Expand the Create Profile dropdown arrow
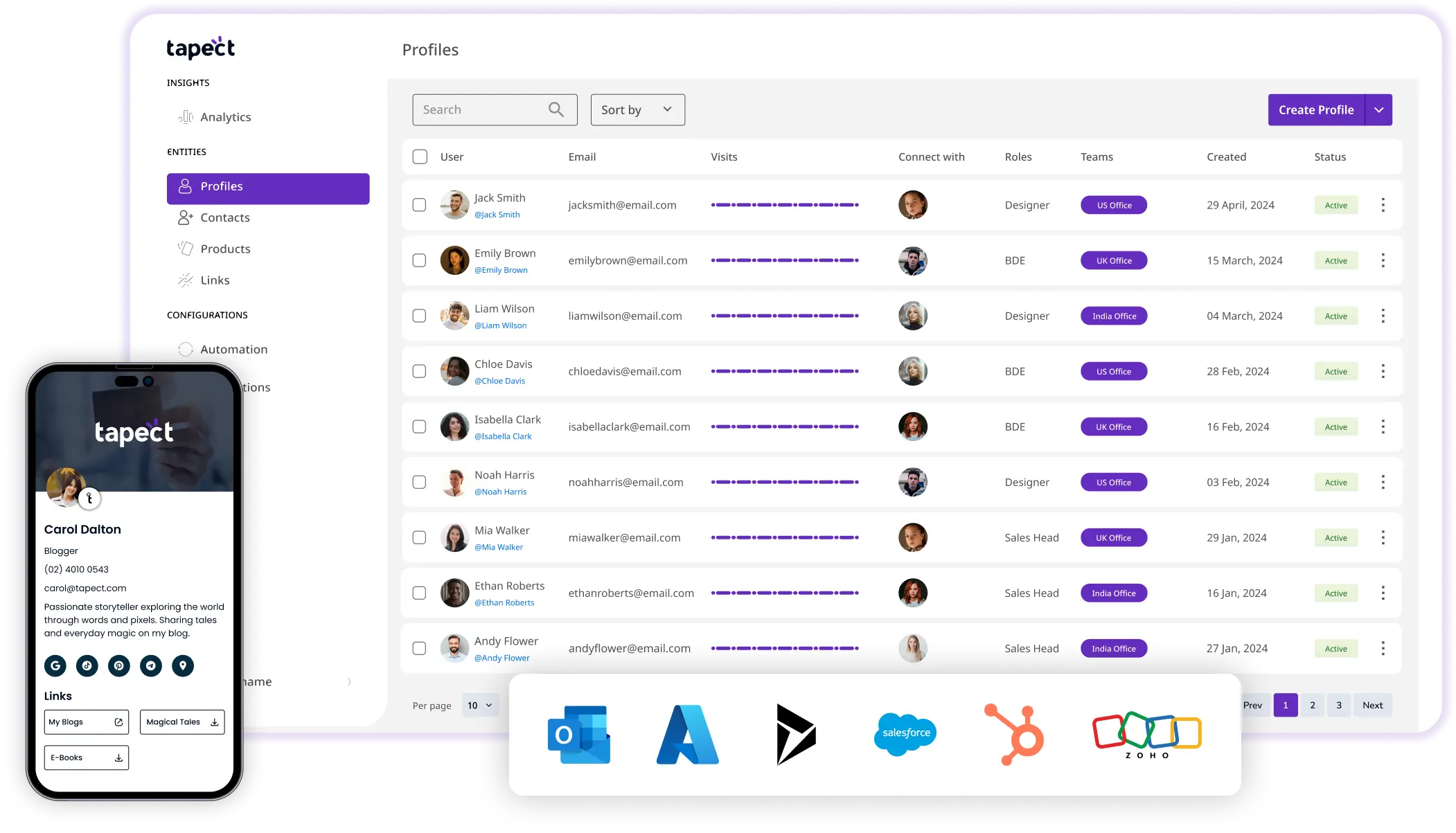Image resolution: width=1456 pixels, height=833 pixels. [x=1378, y=109]
